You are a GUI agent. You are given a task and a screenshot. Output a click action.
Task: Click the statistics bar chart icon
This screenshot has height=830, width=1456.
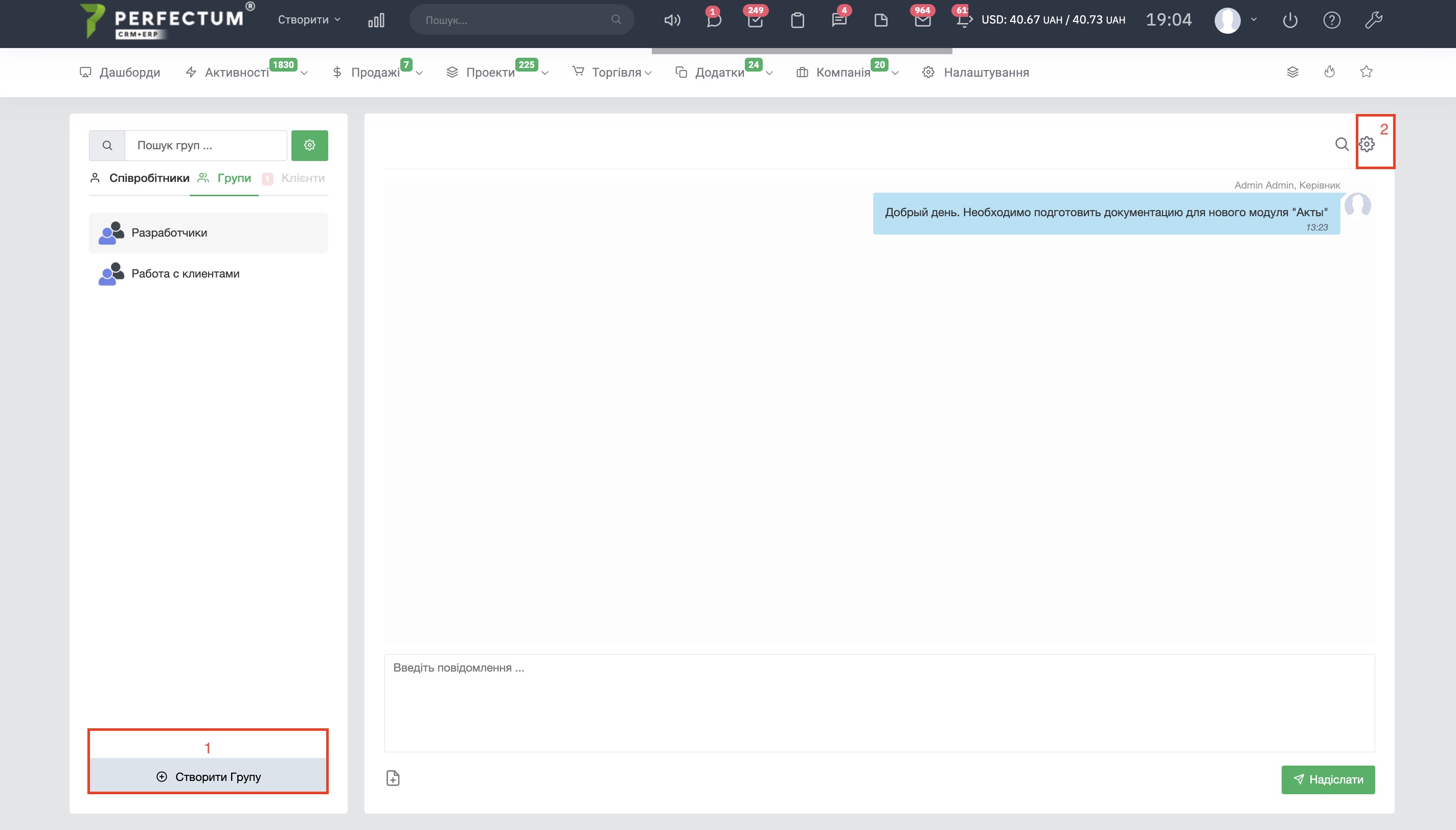tap(376, 20)
